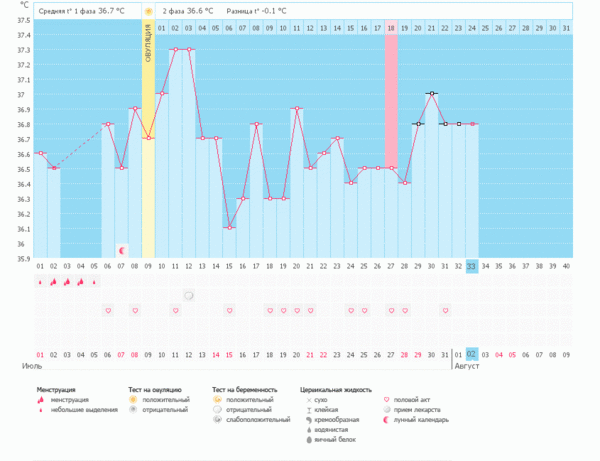Click the menstruation drop on cycle day 01

click(41, 282)
